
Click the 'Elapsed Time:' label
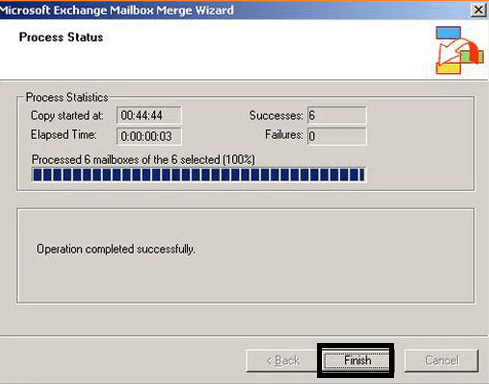point(63,135)
